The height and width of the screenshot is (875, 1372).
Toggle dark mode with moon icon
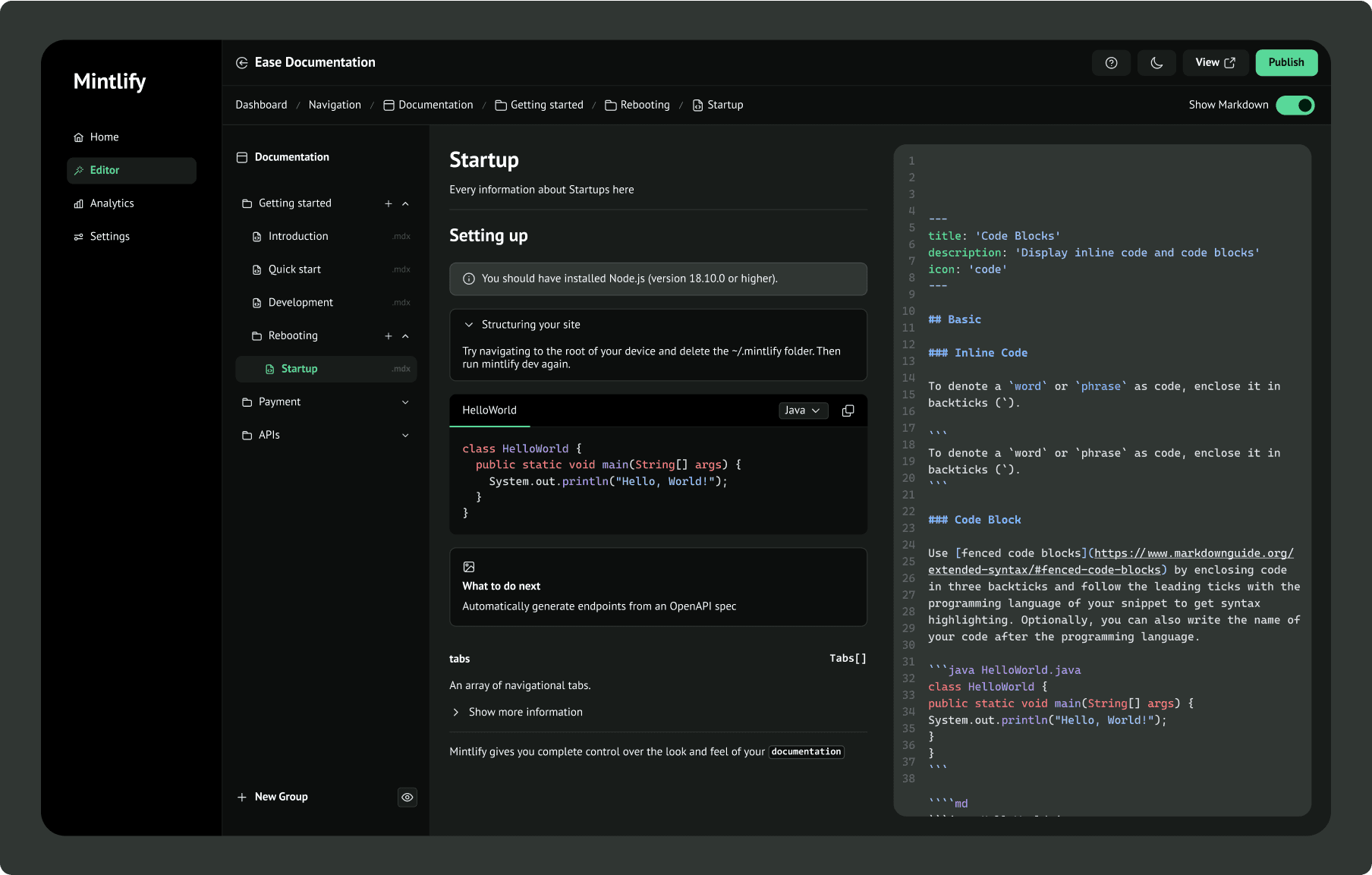pyautogui.click(x=1156, y=63)
